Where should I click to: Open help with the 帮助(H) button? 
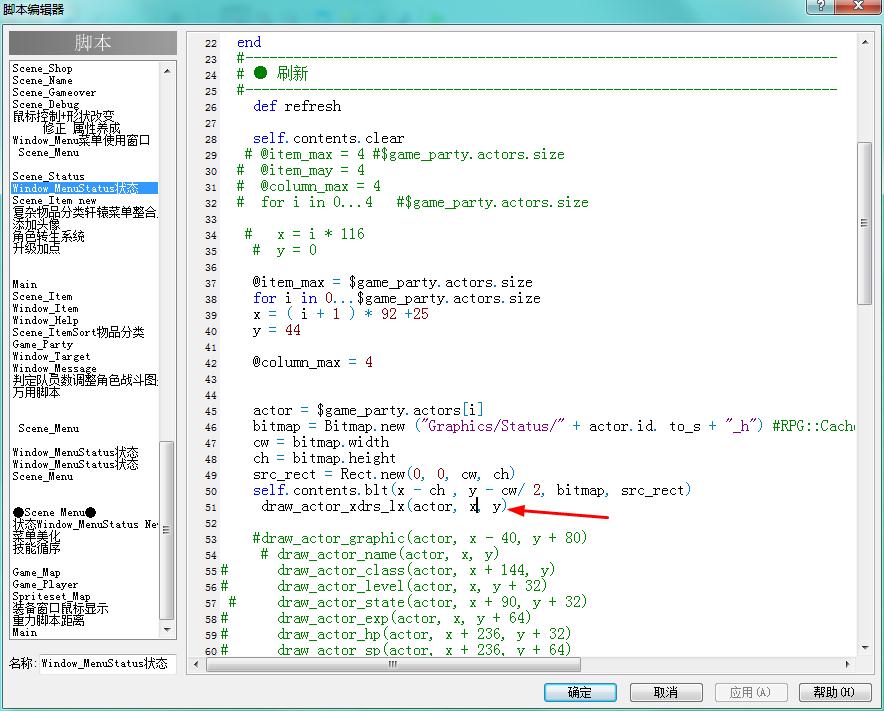835,692
